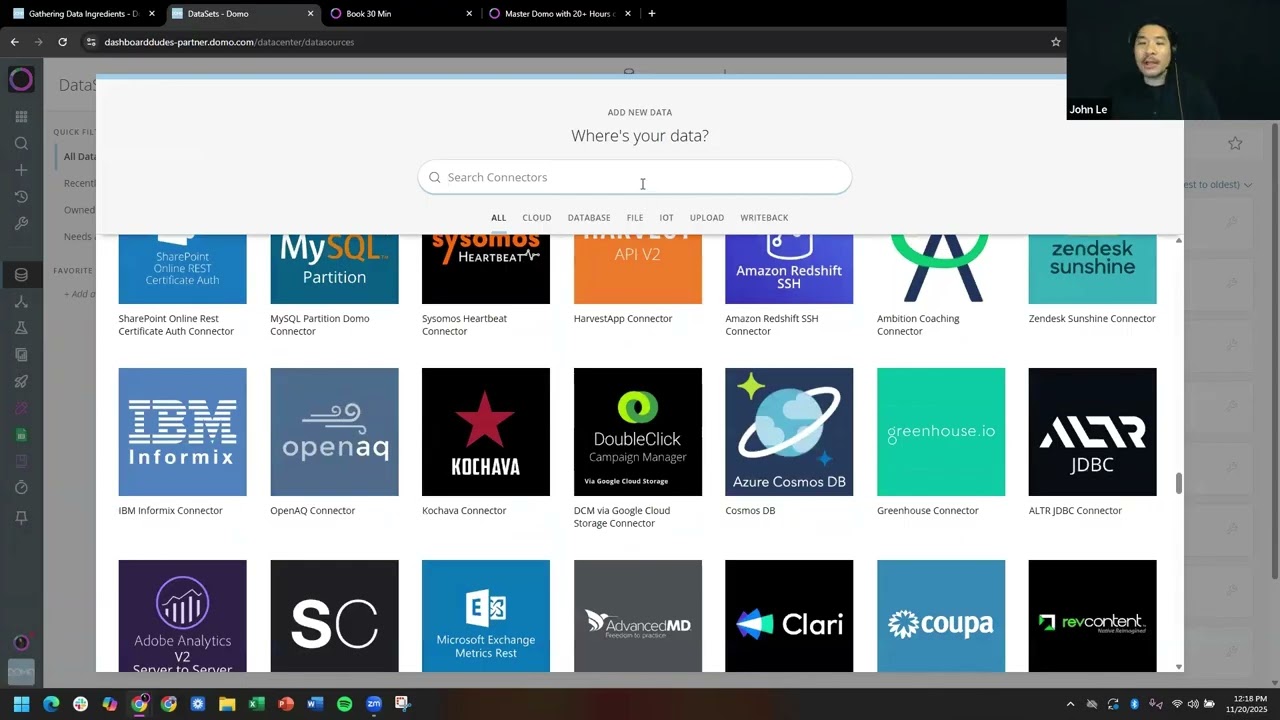Go back in the browser
The height and width of the screenshot is (720, 1280).
(14, 42)
